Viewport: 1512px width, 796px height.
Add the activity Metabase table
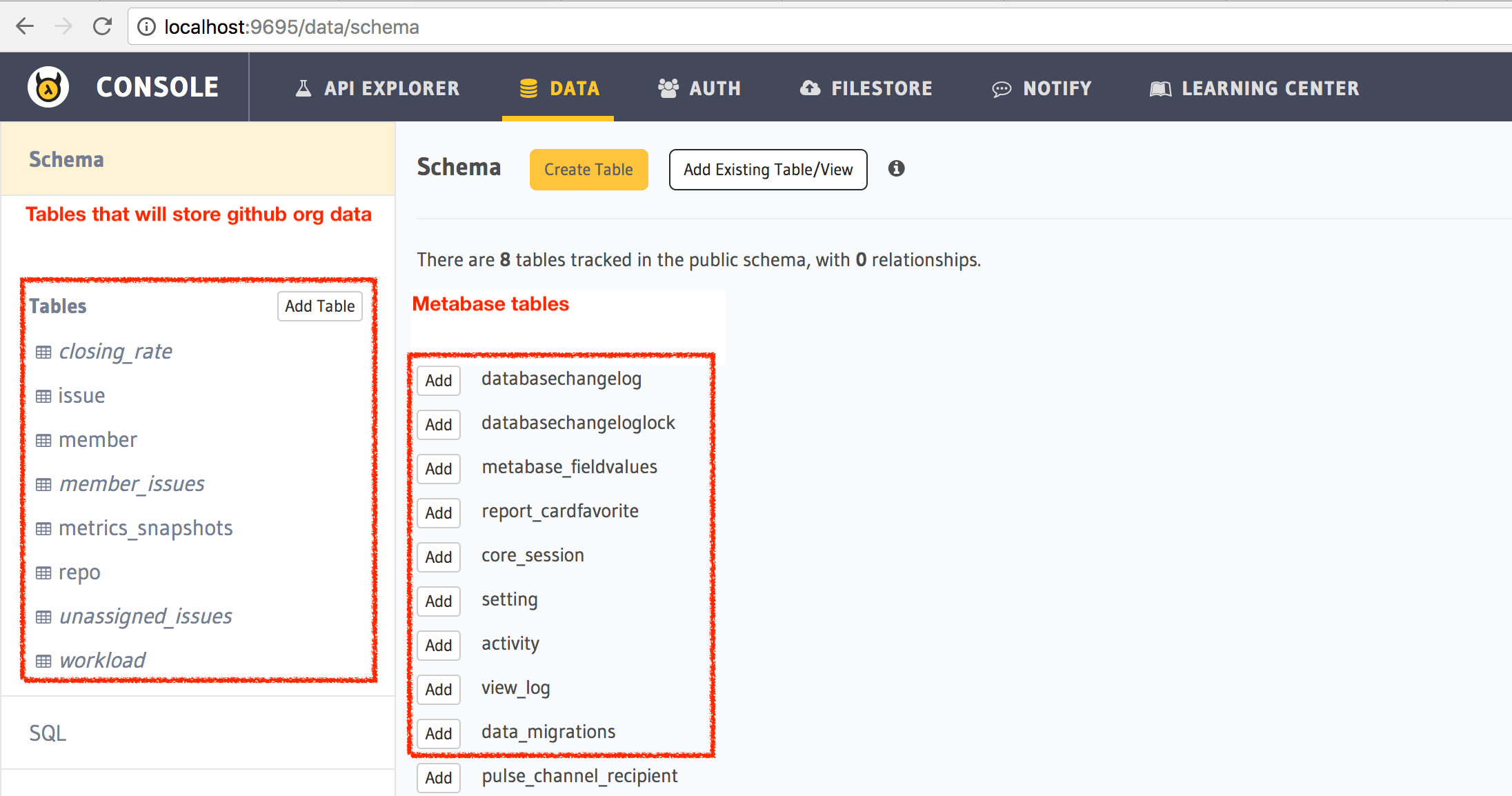[x=438, y=644]
